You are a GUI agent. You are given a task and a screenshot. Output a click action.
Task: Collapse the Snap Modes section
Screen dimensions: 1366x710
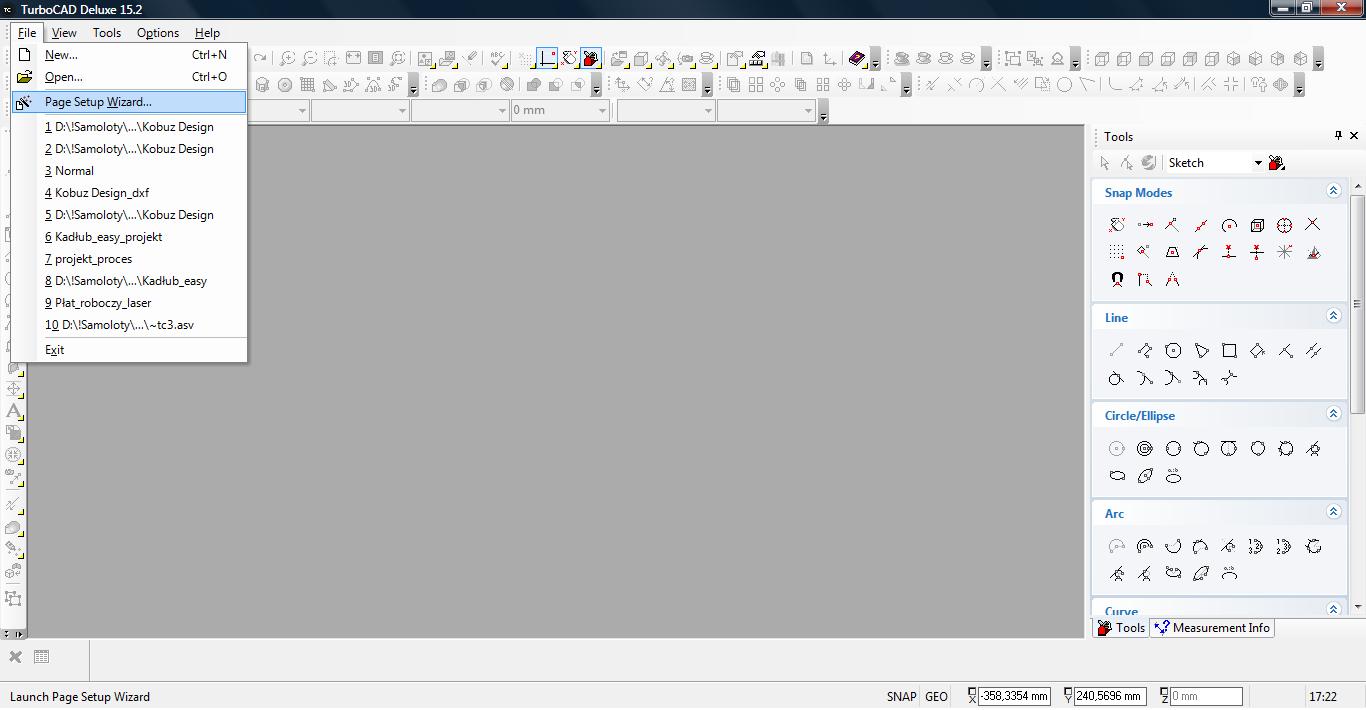[x=1333, y=191]
